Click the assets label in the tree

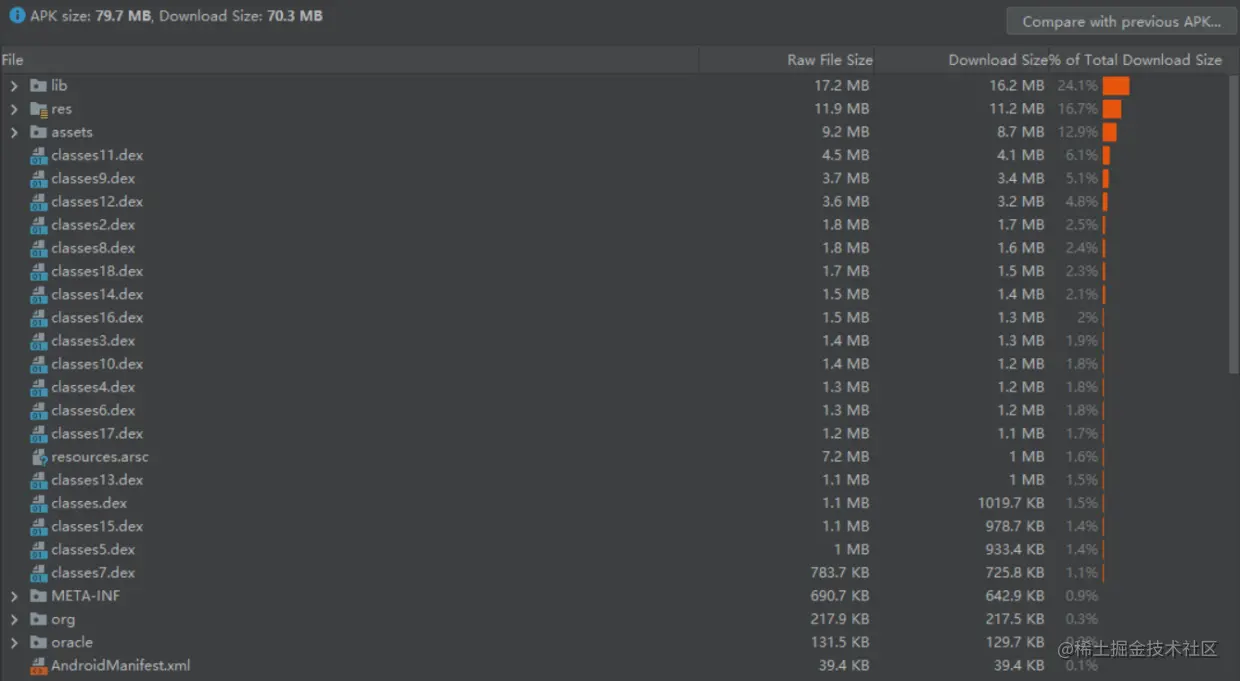coord(72,132)
